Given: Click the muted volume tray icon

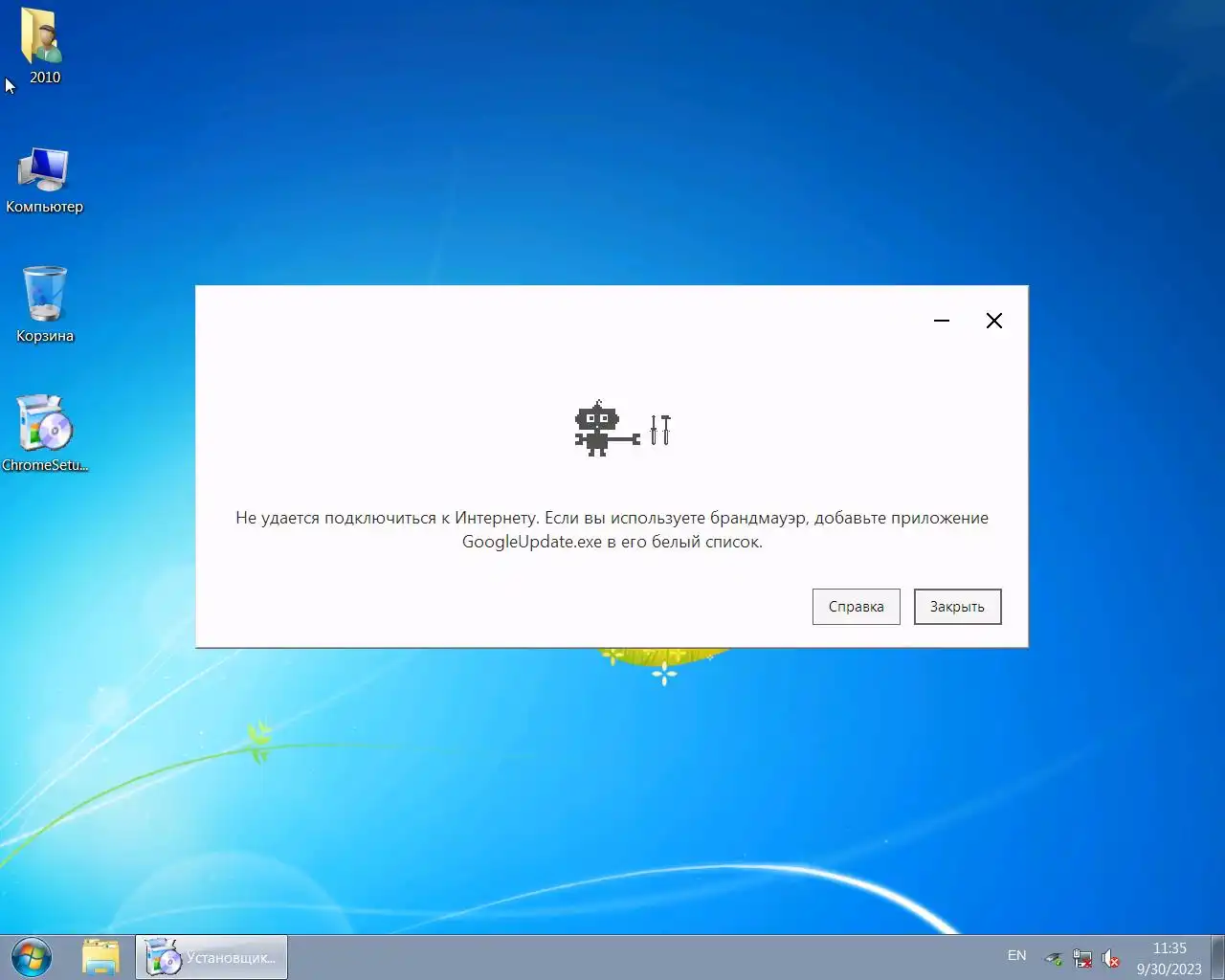Looking at the screenshot, I should (x=1111, y=958).
